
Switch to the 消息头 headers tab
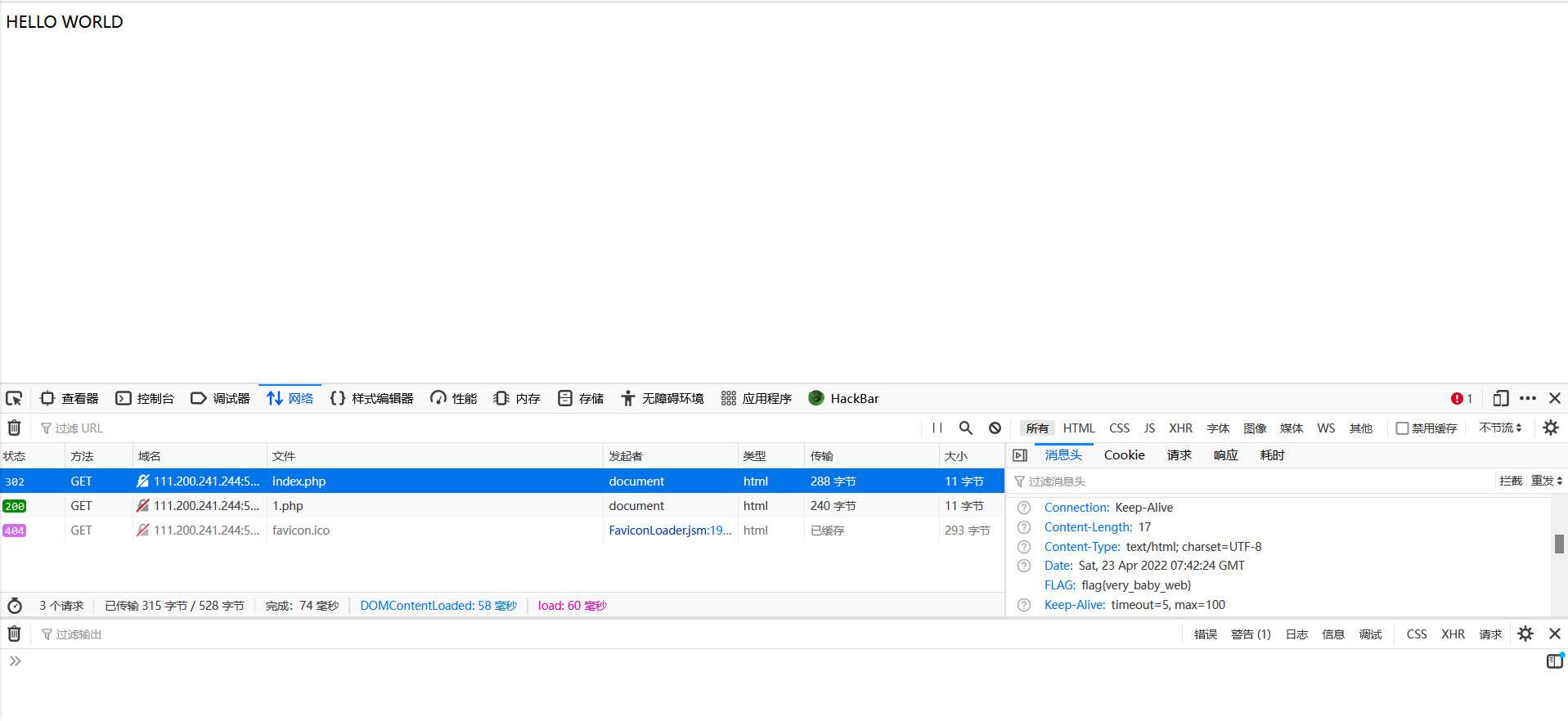[x=1063, y=455]
